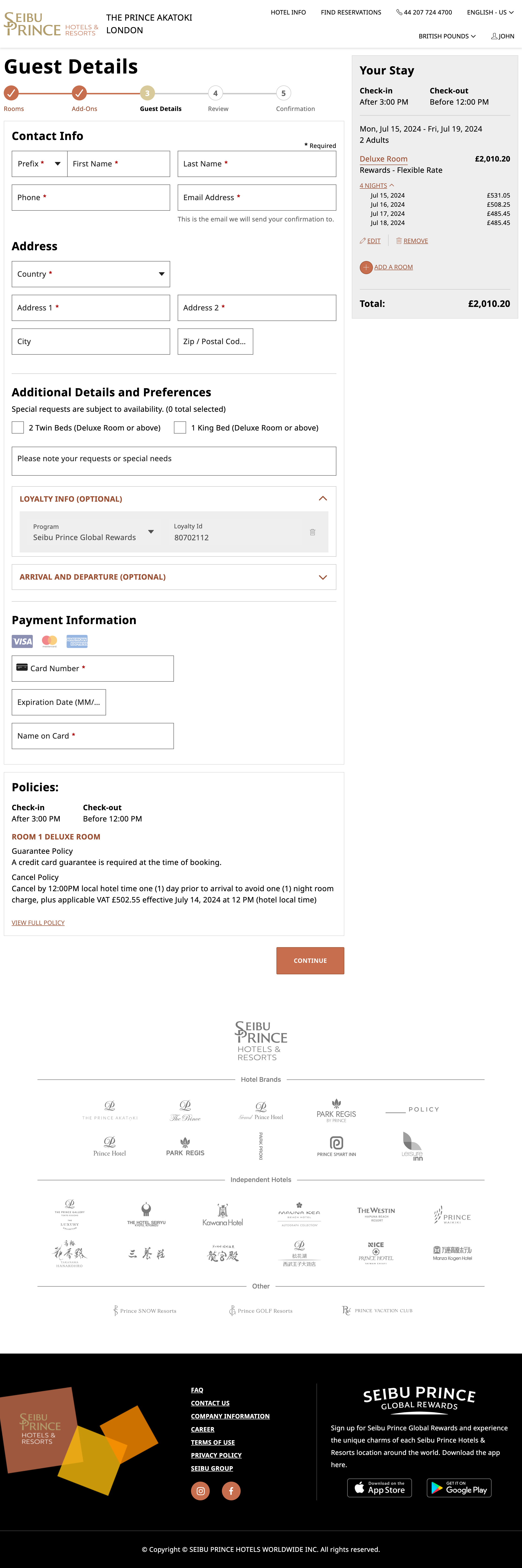
Task: Click the American Express logo
Action: pyautogui.click(x=76, y=641)
